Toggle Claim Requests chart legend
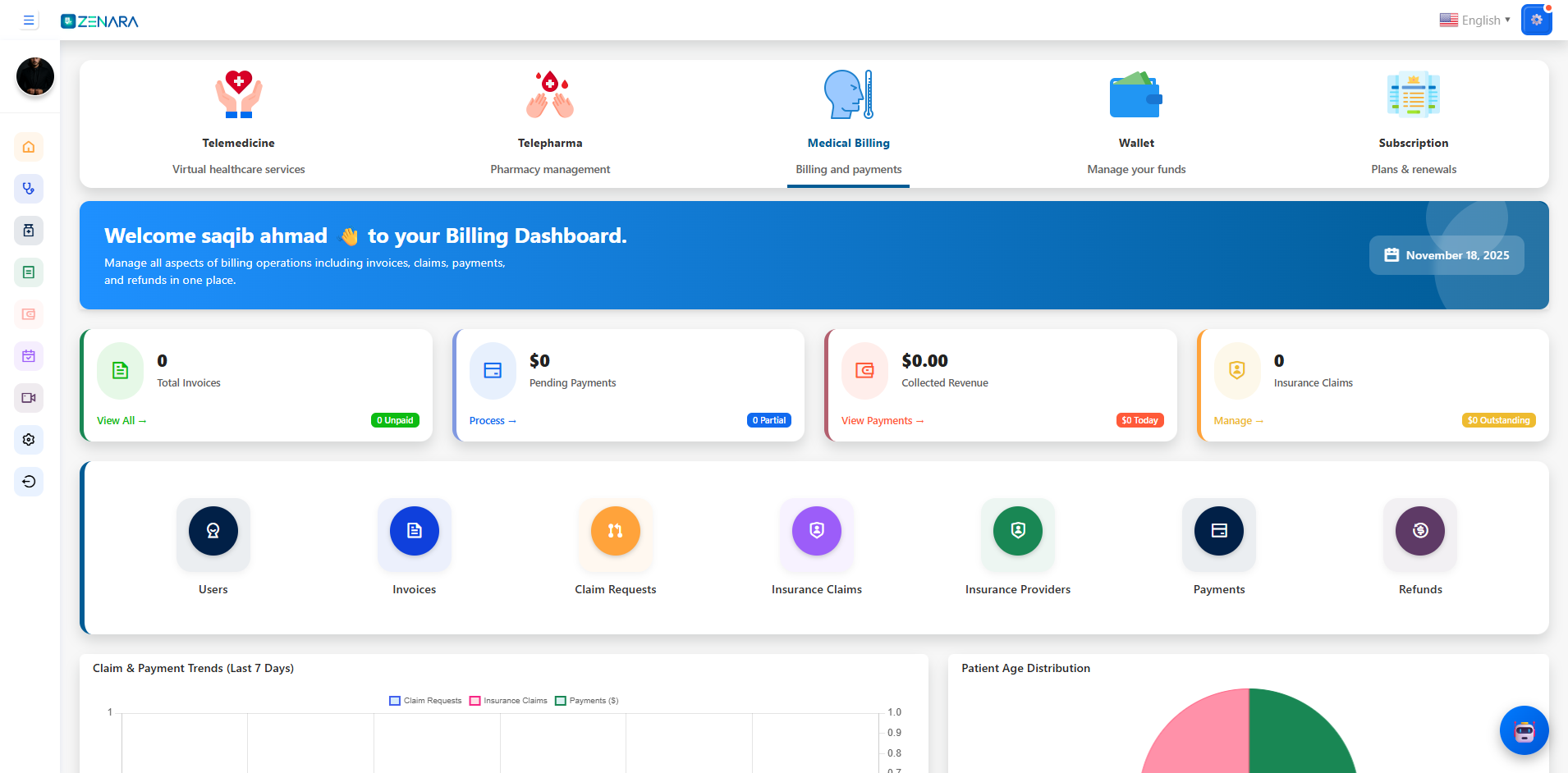Viewport: 1568px width, 773px height. tap(425, 701)
